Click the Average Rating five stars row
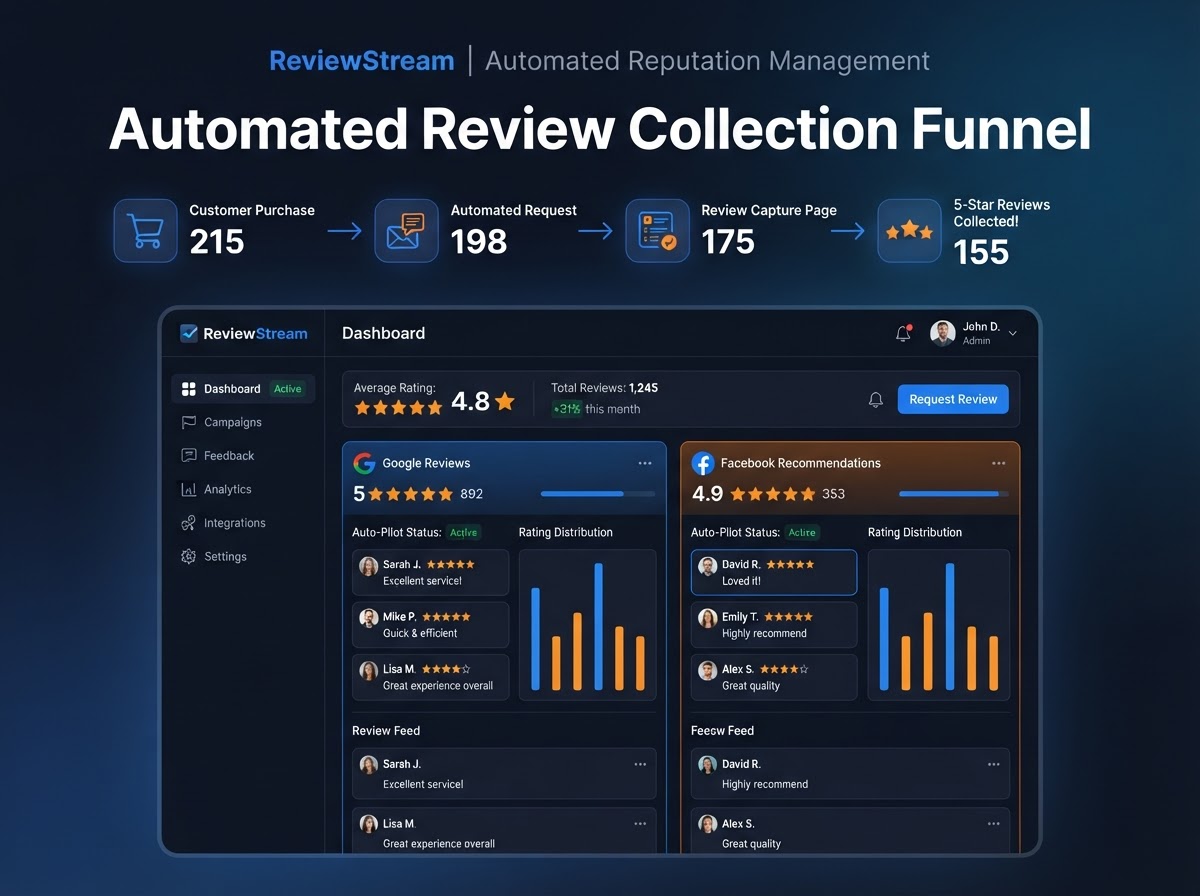This screenshot has height=896, width=1200. (398, 408)
